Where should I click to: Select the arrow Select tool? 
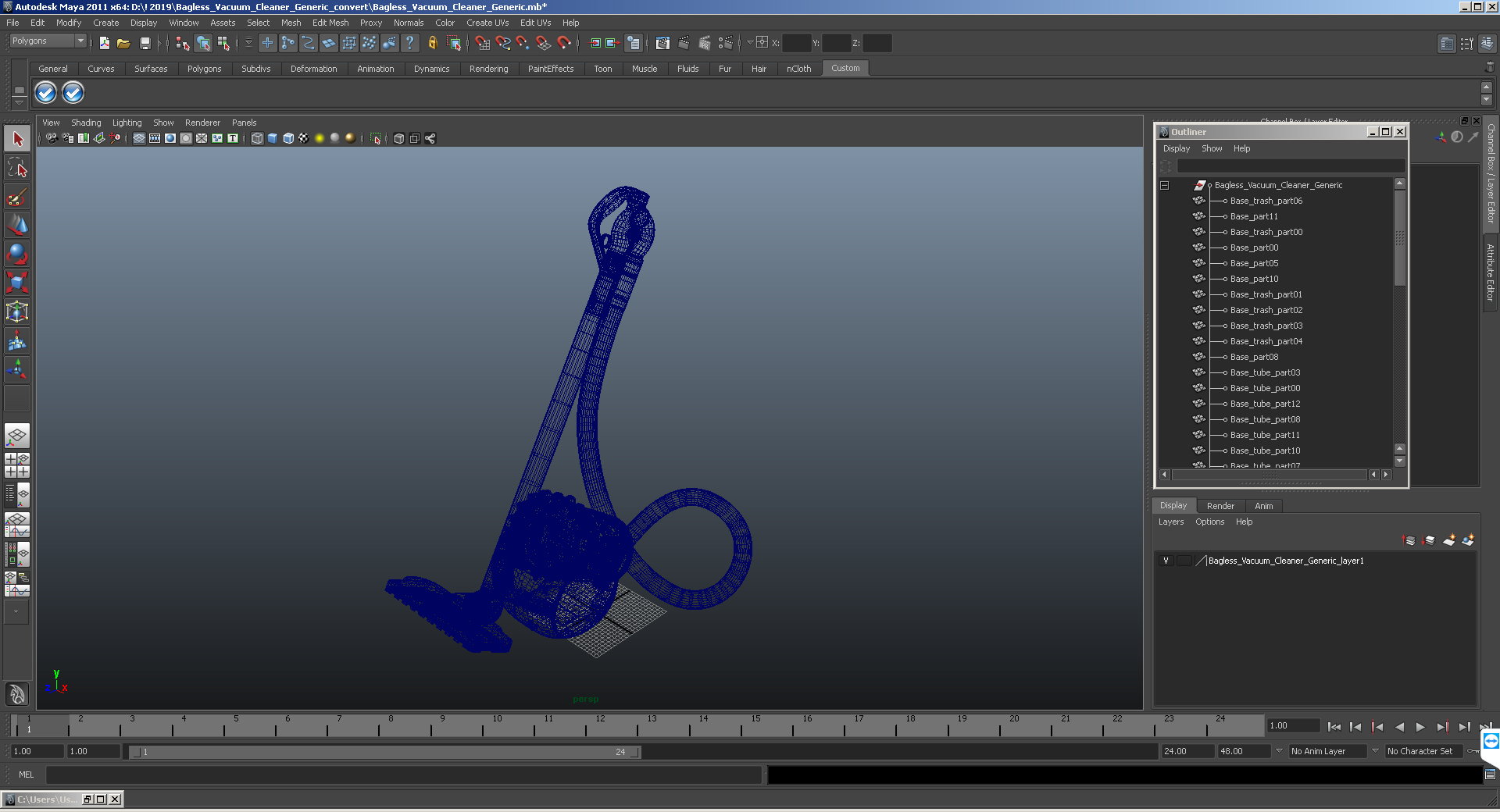point(17,139)
